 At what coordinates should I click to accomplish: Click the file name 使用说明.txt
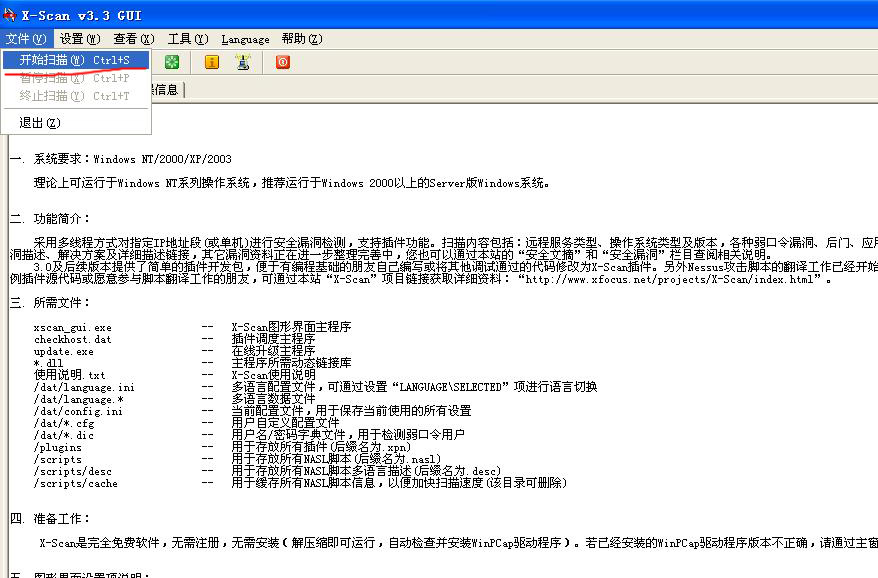(x=69, y=375)
